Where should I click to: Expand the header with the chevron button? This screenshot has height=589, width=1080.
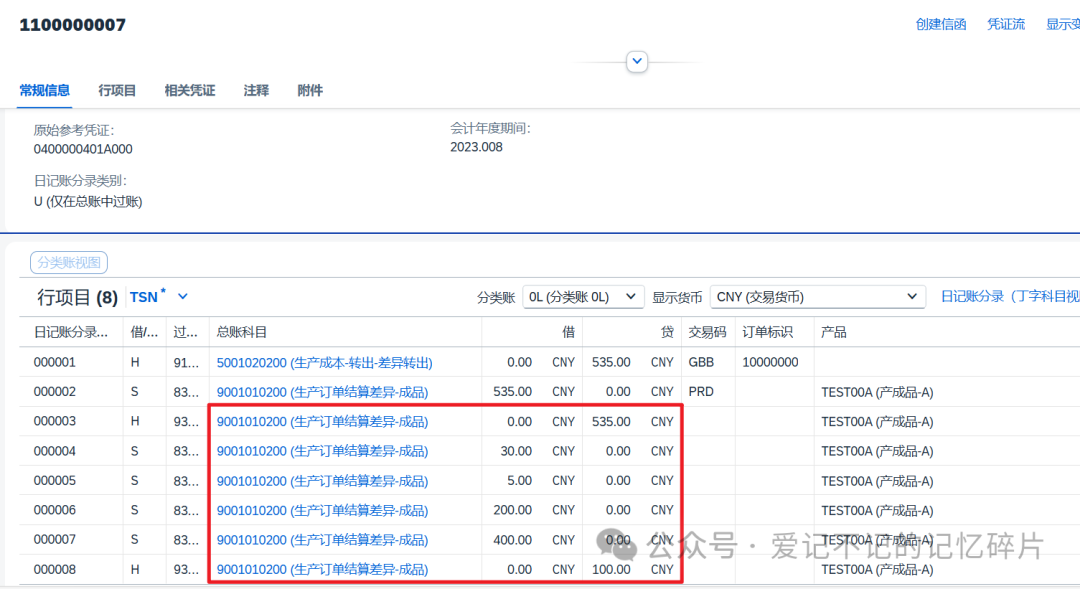(636, 61)
